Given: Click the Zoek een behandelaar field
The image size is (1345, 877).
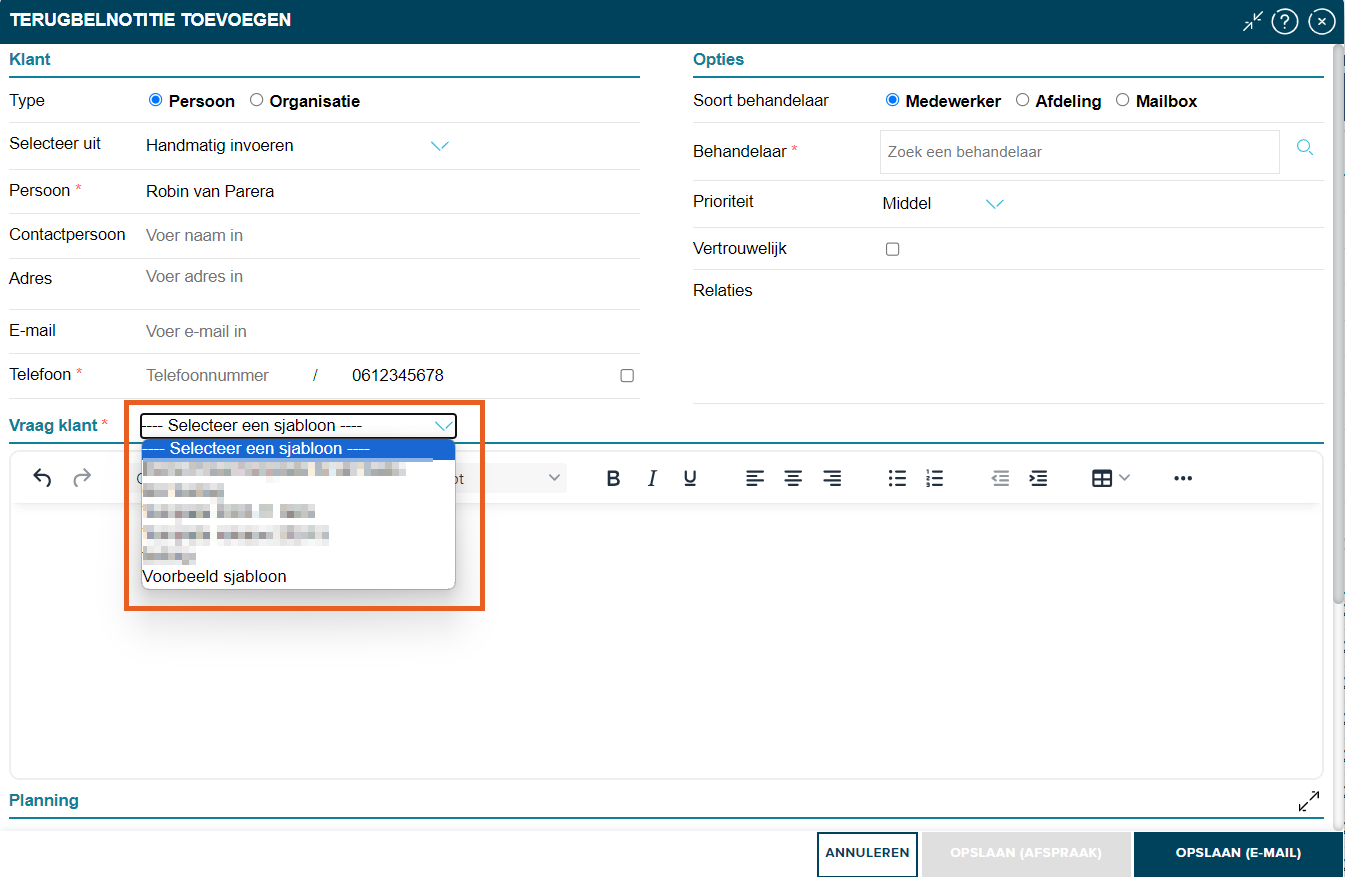Looking at the screenshot, I should coord(1080,152).
